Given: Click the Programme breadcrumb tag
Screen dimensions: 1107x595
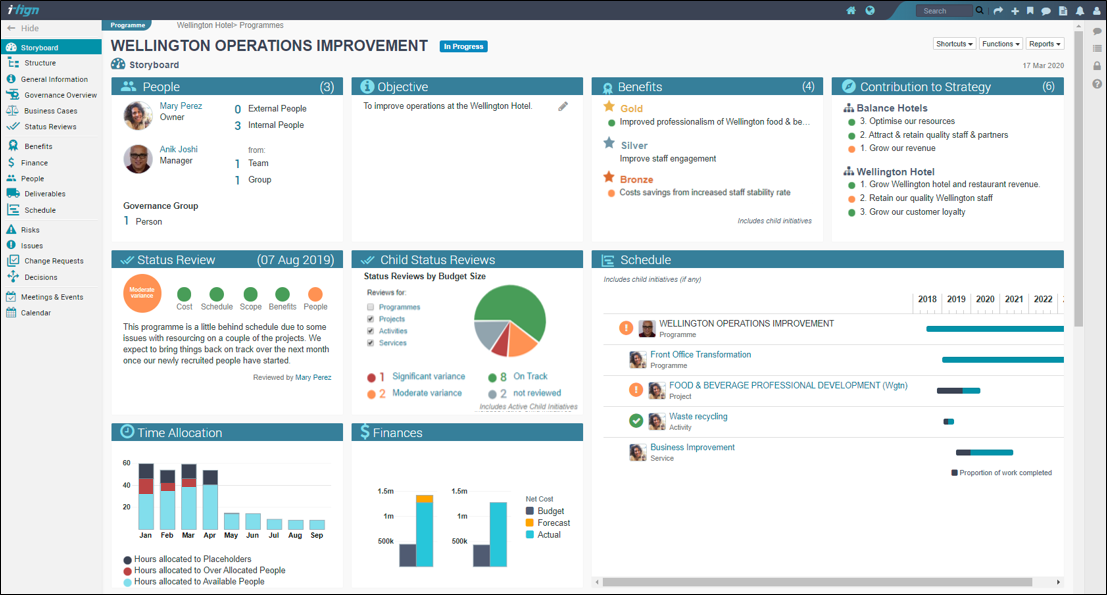Looking at the screenshot, I should pos(128,25).
